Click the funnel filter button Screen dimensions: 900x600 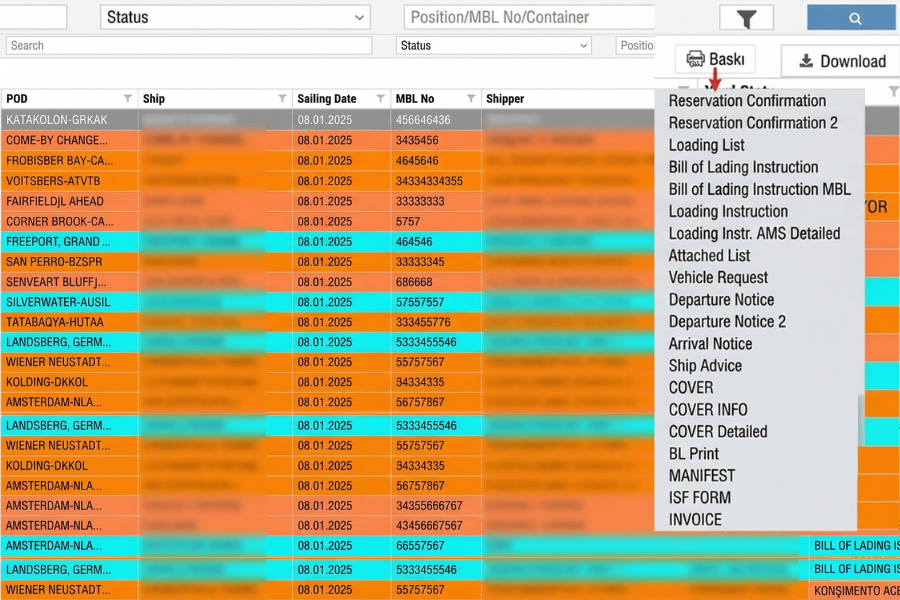pos(746,18)
